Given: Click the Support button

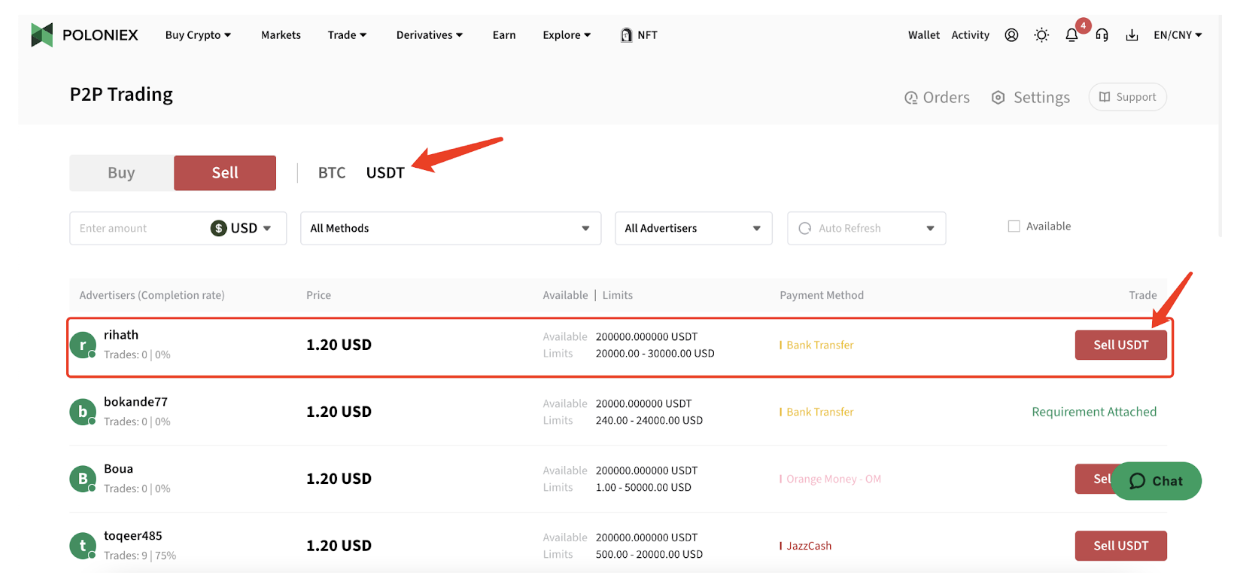Looking at the screenshot, I should [x=1127, y=97].
